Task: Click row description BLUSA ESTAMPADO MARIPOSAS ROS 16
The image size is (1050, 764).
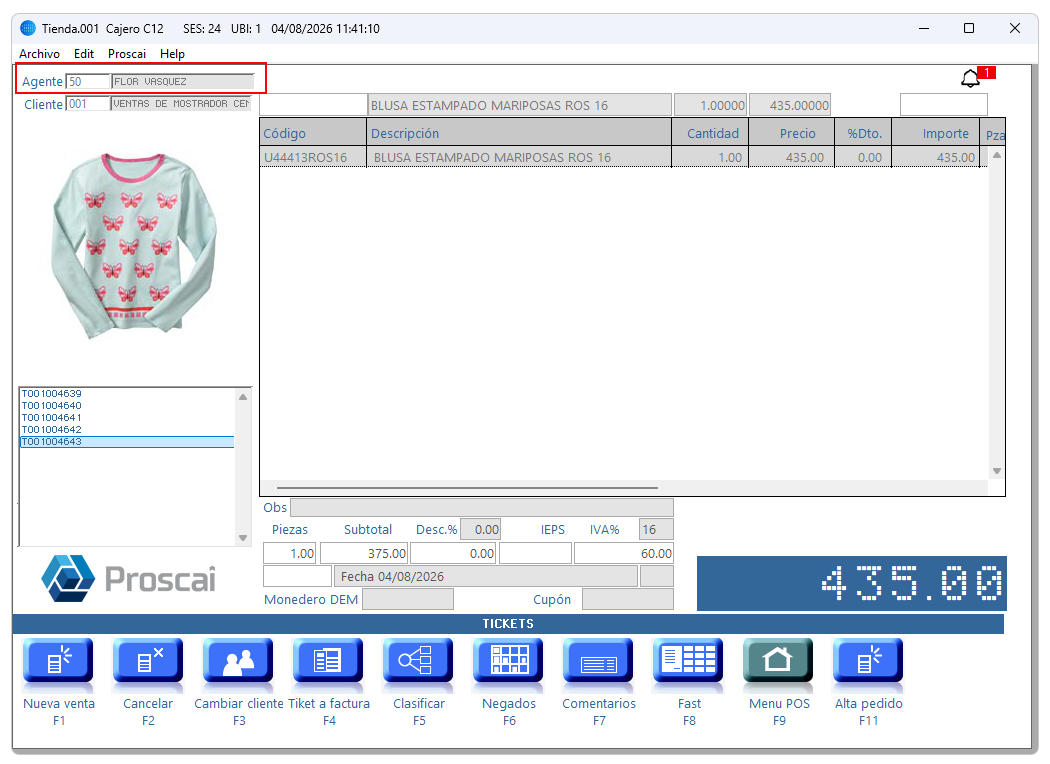Action: 519,157
